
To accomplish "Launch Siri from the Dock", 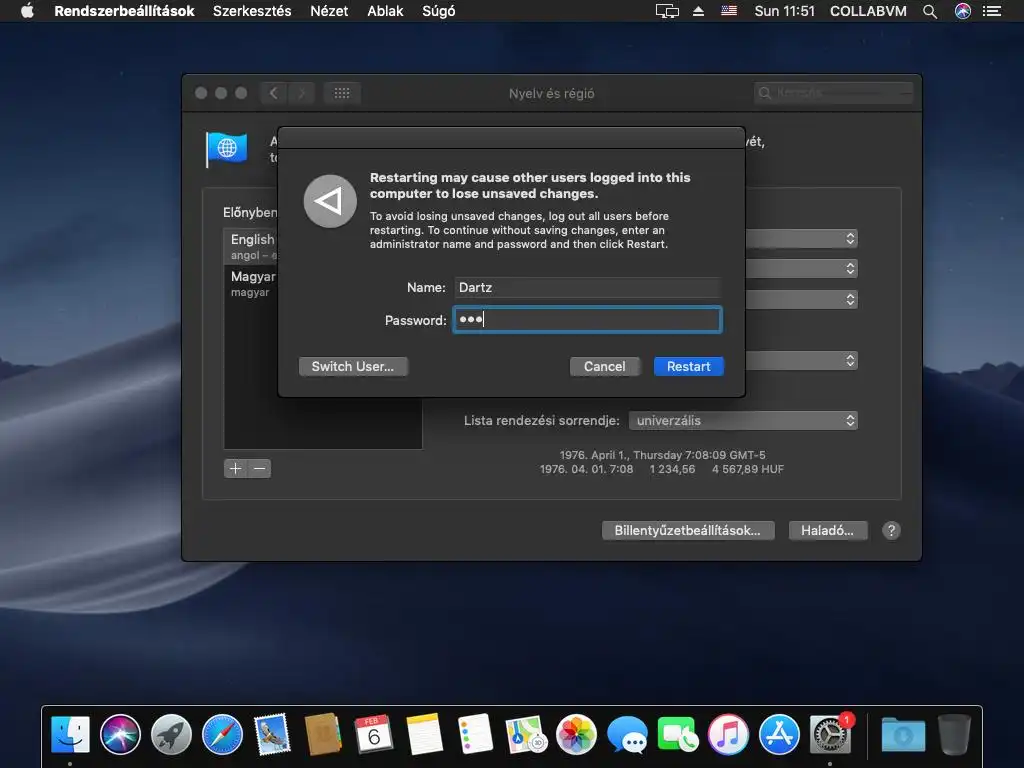I will pyautogui.click(x=120, y=734).
